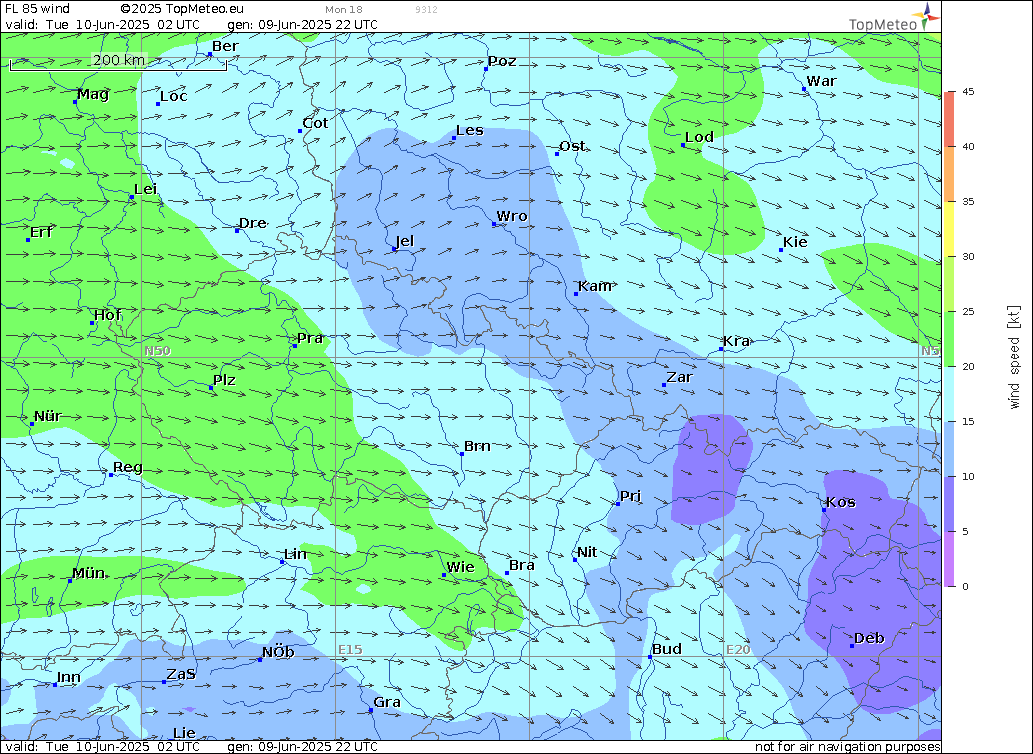Click the N50 latitude grid label
This screenshot has width=1033, height=754.
click(x=157, y=350)
